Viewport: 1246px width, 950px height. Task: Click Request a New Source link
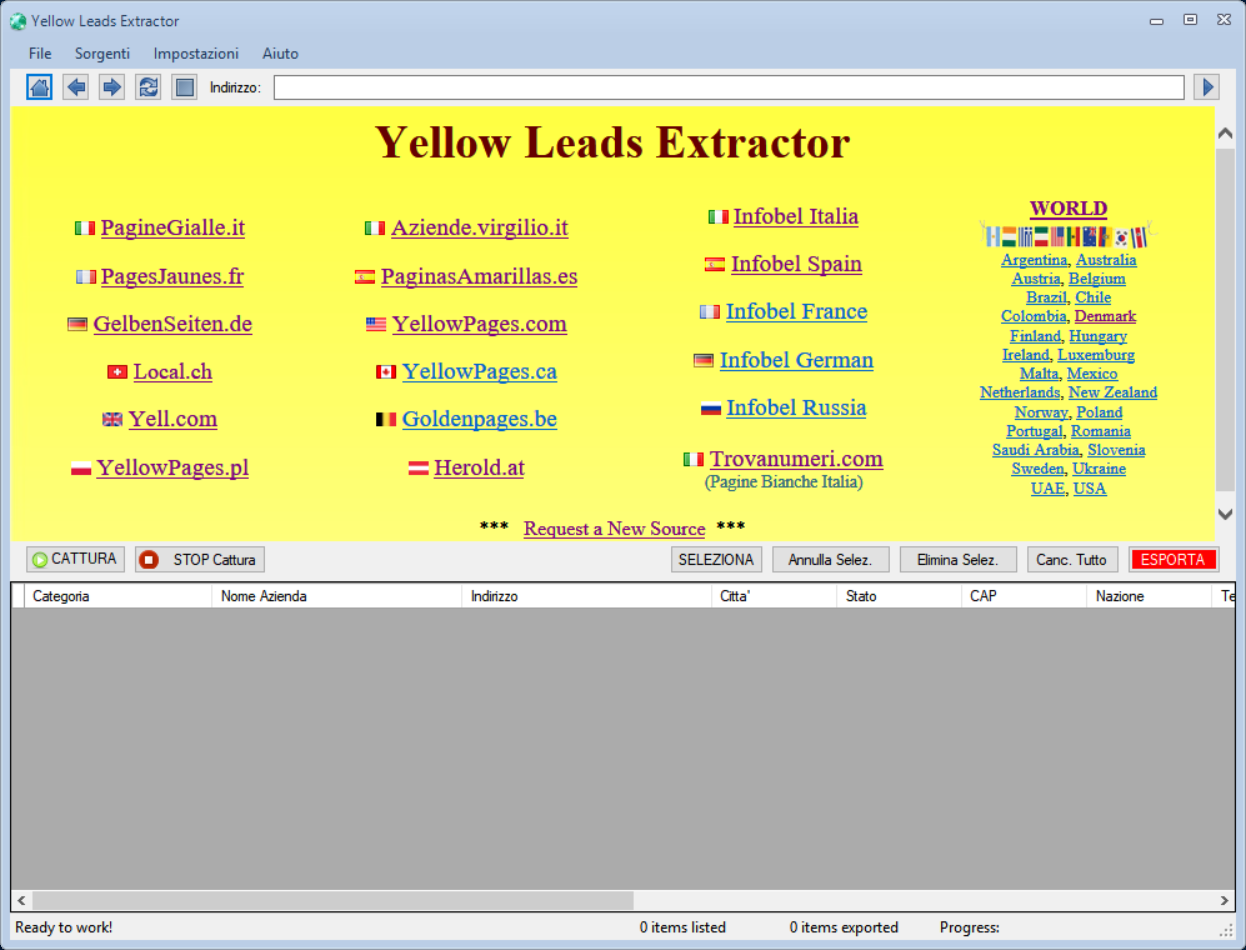pos(614,529)
